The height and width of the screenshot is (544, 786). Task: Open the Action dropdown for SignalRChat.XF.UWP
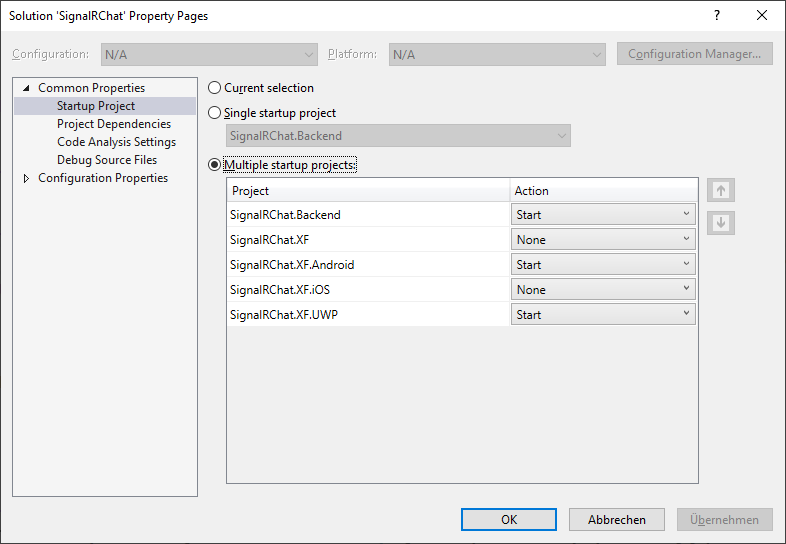(604, 315)
